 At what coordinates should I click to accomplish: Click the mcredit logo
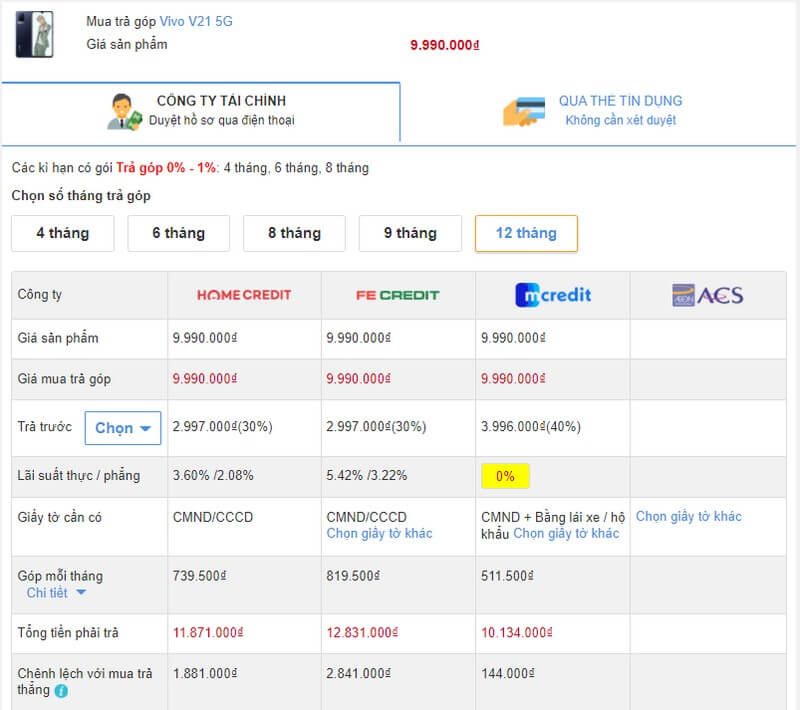(x=553, y=295)
